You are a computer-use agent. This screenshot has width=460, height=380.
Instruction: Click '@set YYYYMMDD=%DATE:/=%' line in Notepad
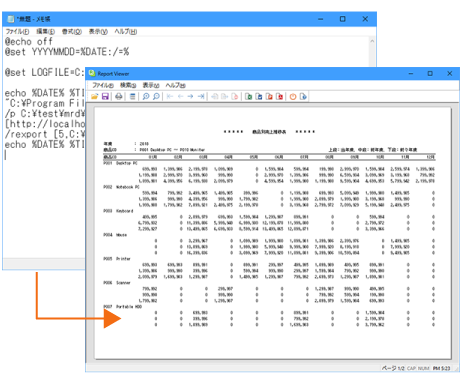point(67,52)
